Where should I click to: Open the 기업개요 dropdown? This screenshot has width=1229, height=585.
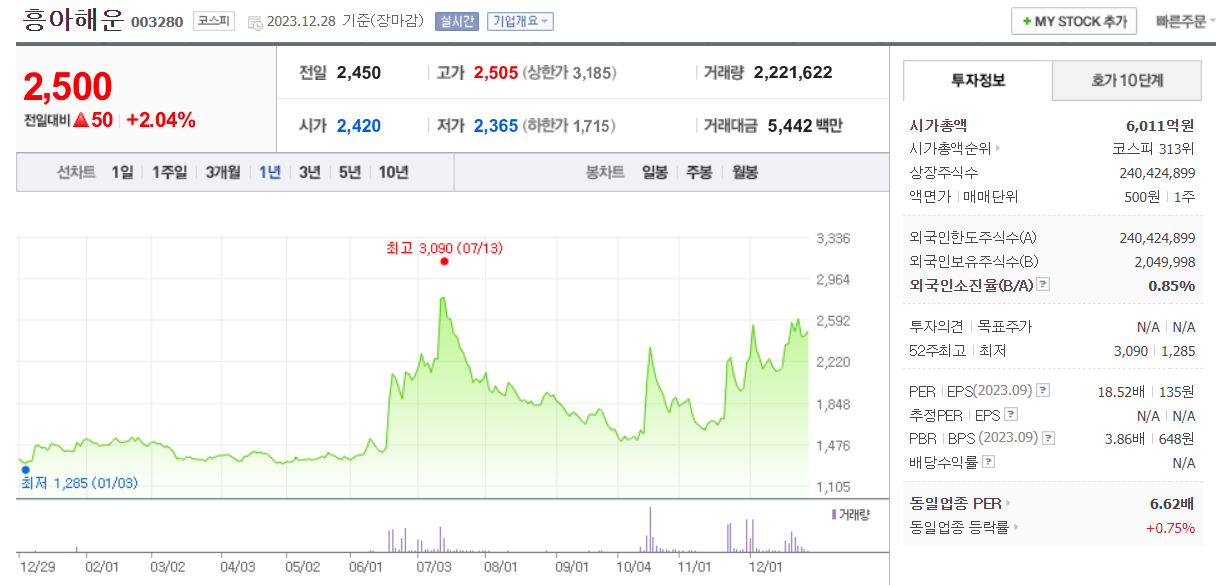coord(520,22)
